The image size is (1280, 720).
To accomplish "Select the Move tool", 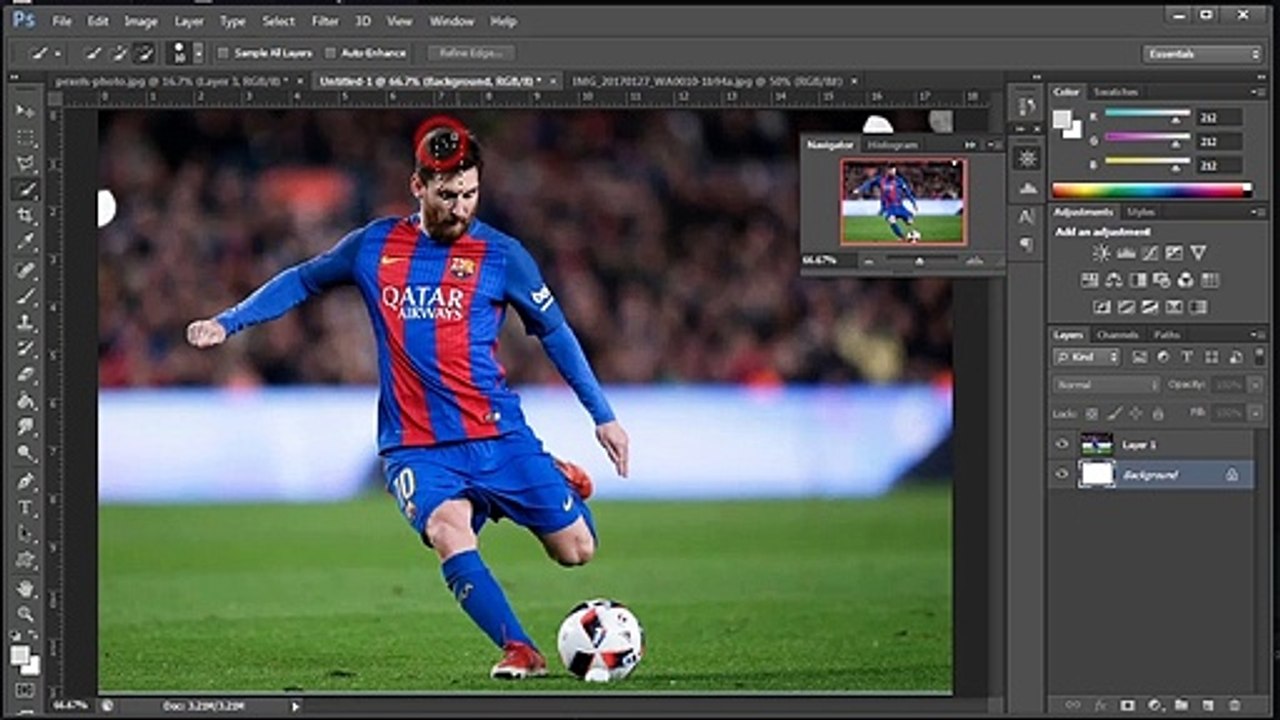I will [26, 110].
